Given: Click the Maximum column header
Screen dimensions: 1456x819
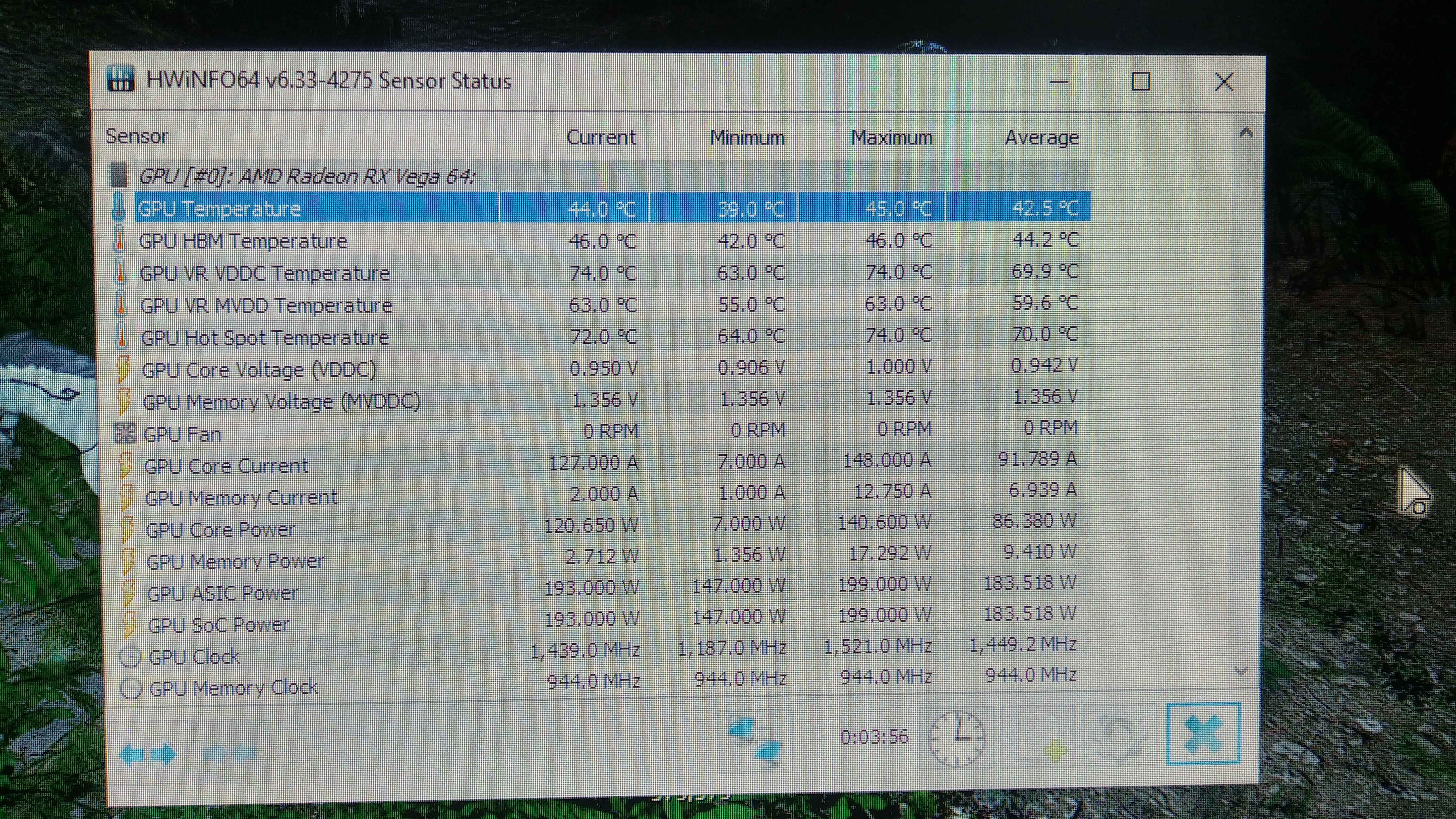Looking at the screenshot, I should (x=891, y=138).
